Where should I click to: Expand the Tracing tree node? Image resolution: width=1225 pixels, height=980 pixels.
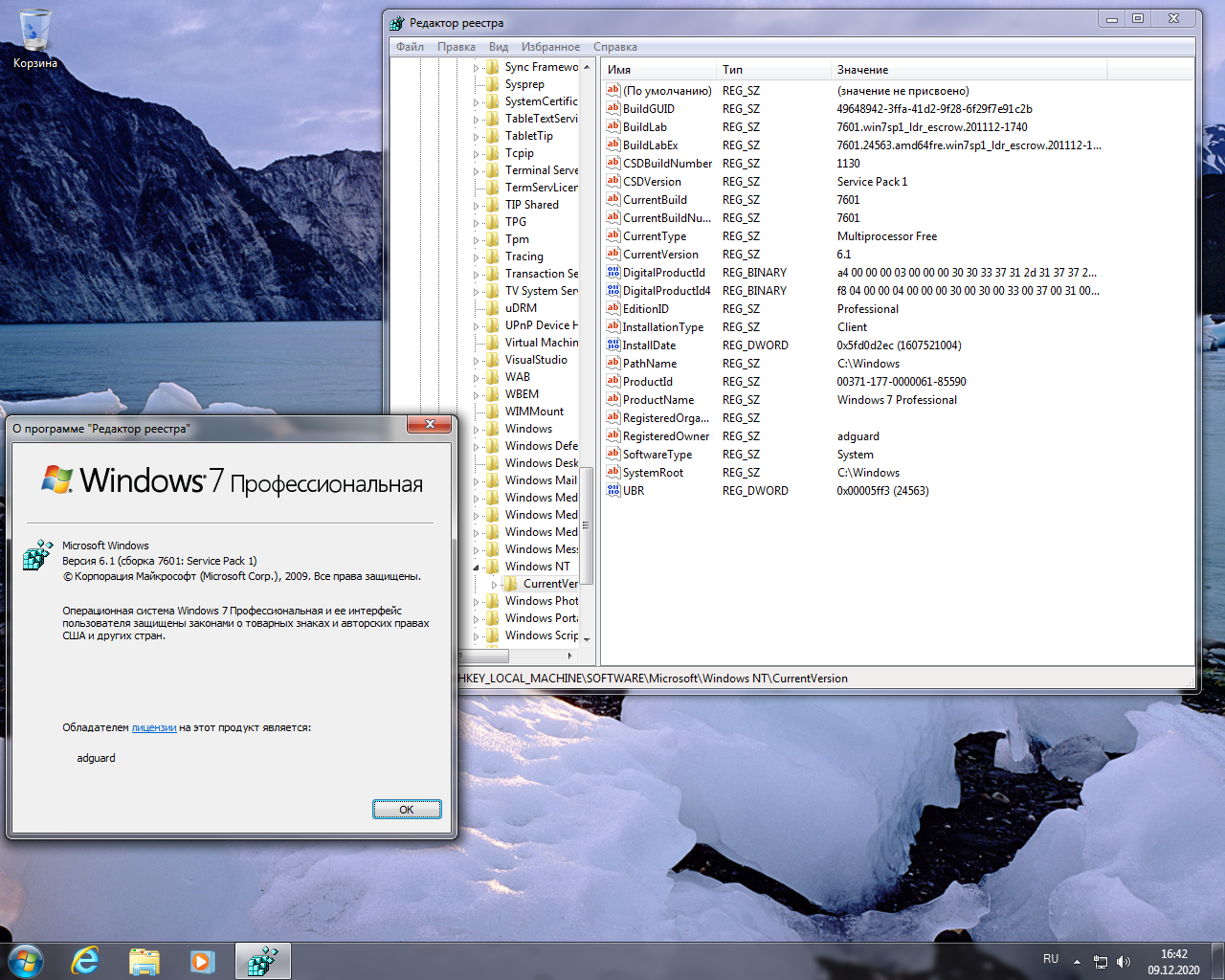(476, 256)
